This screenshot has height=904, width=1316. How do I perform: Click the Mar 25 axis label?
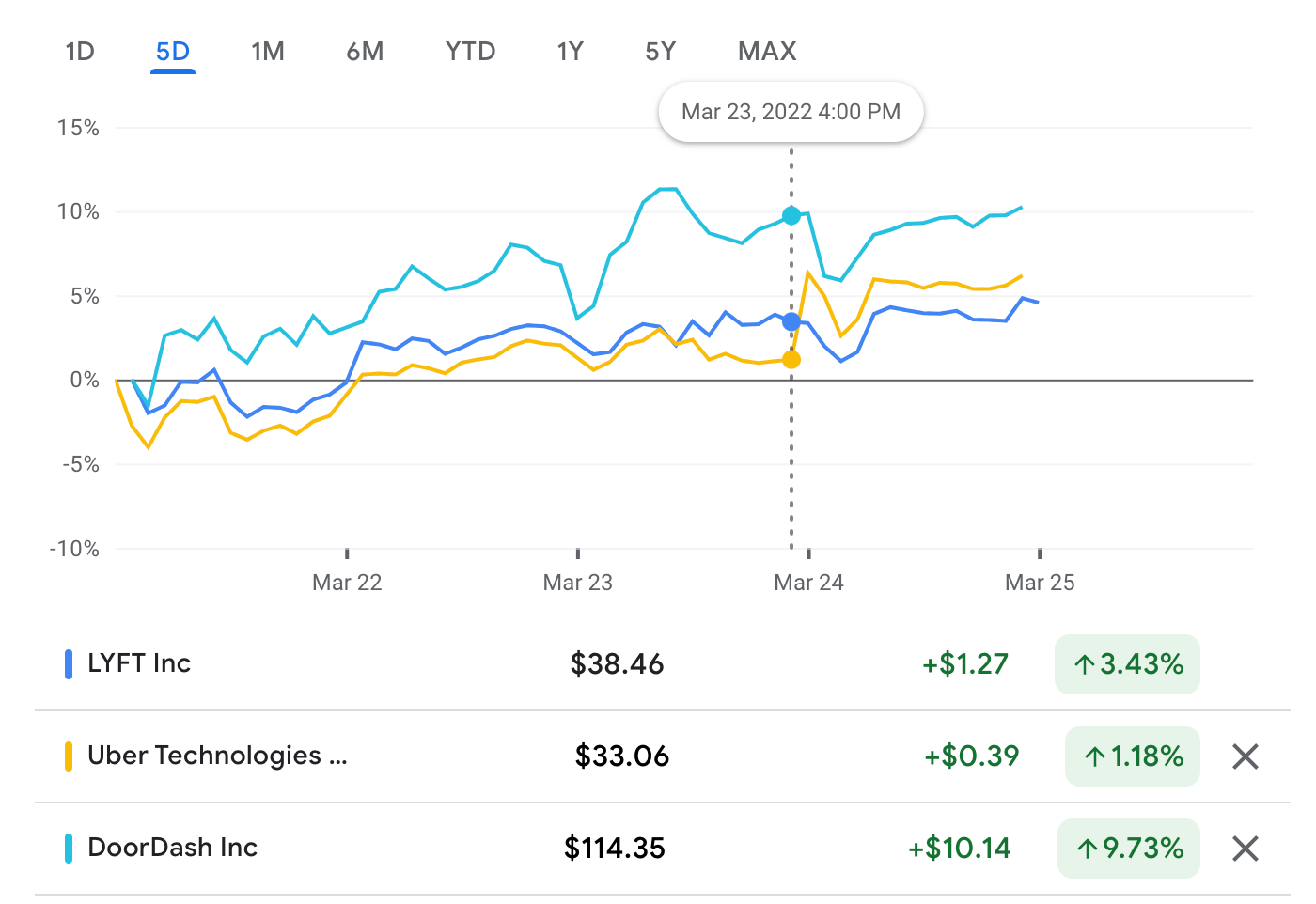click(x=1040, y=583)
